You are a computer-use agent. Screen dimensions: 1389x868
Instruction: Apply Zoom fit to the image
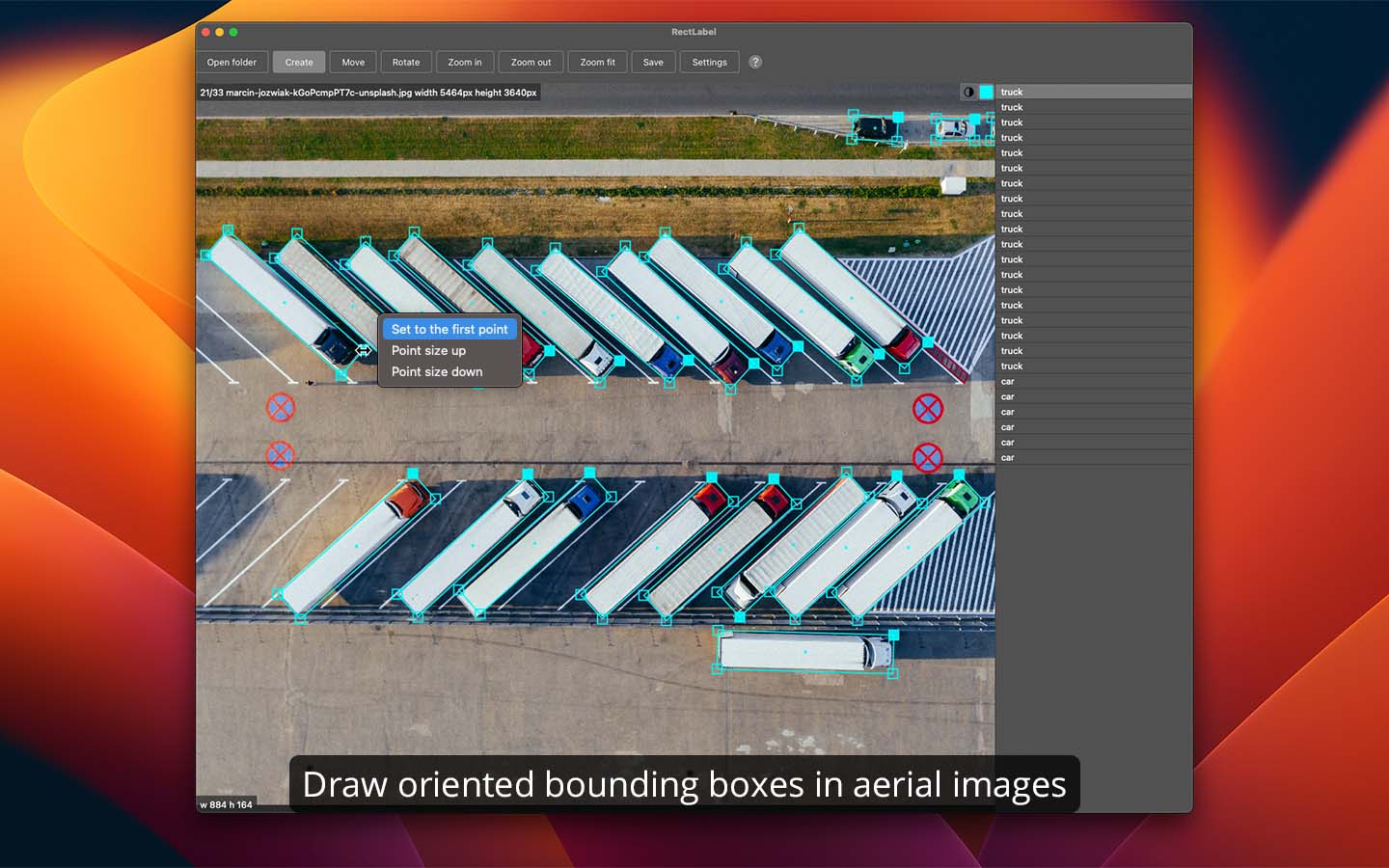point(596,62)
